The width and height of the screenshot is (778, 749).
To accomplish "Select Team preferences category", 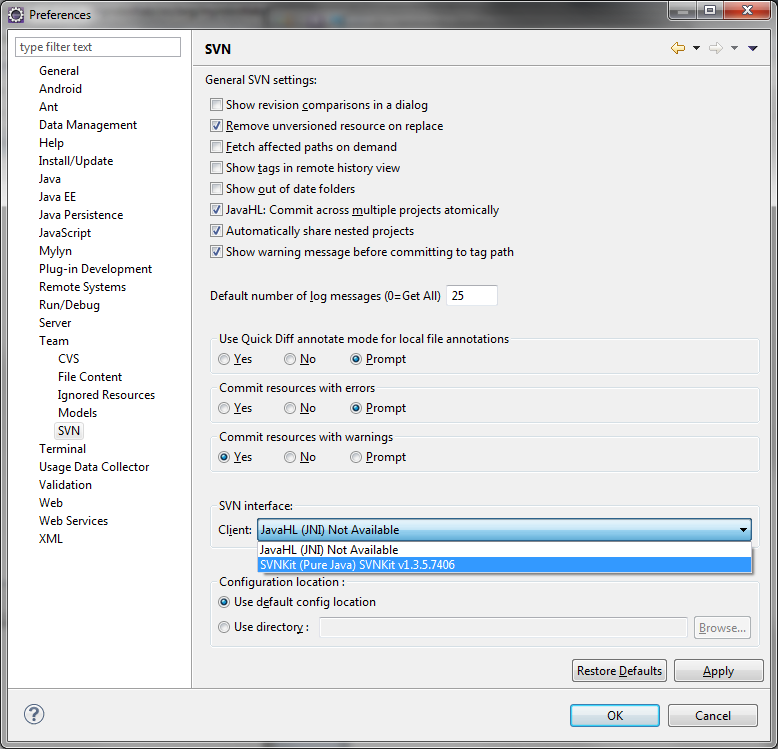I will pyautogui.click(x=54, y=341).
